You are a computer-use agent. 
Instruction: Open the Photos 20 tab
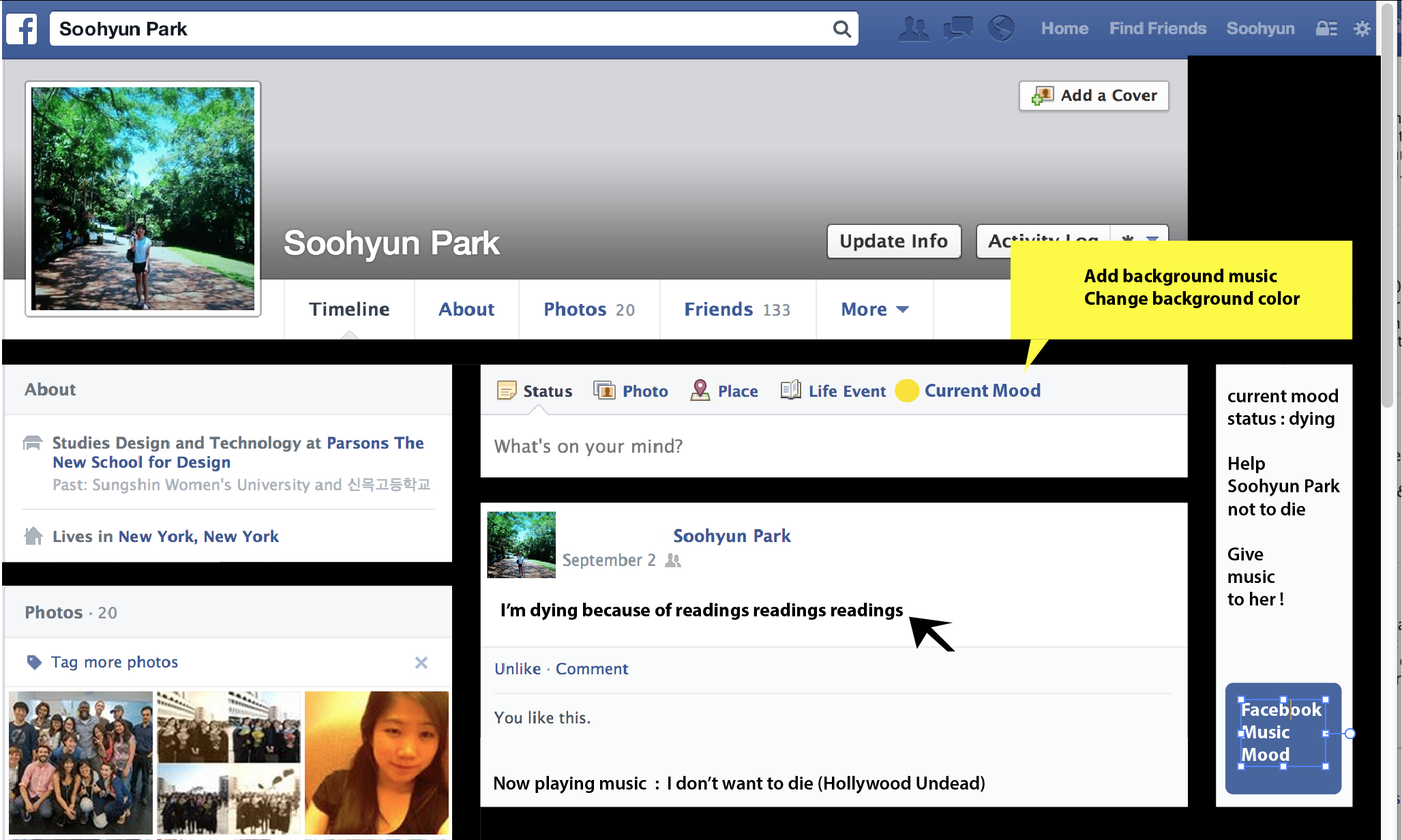pyautogui.click(x=589, y=310)
